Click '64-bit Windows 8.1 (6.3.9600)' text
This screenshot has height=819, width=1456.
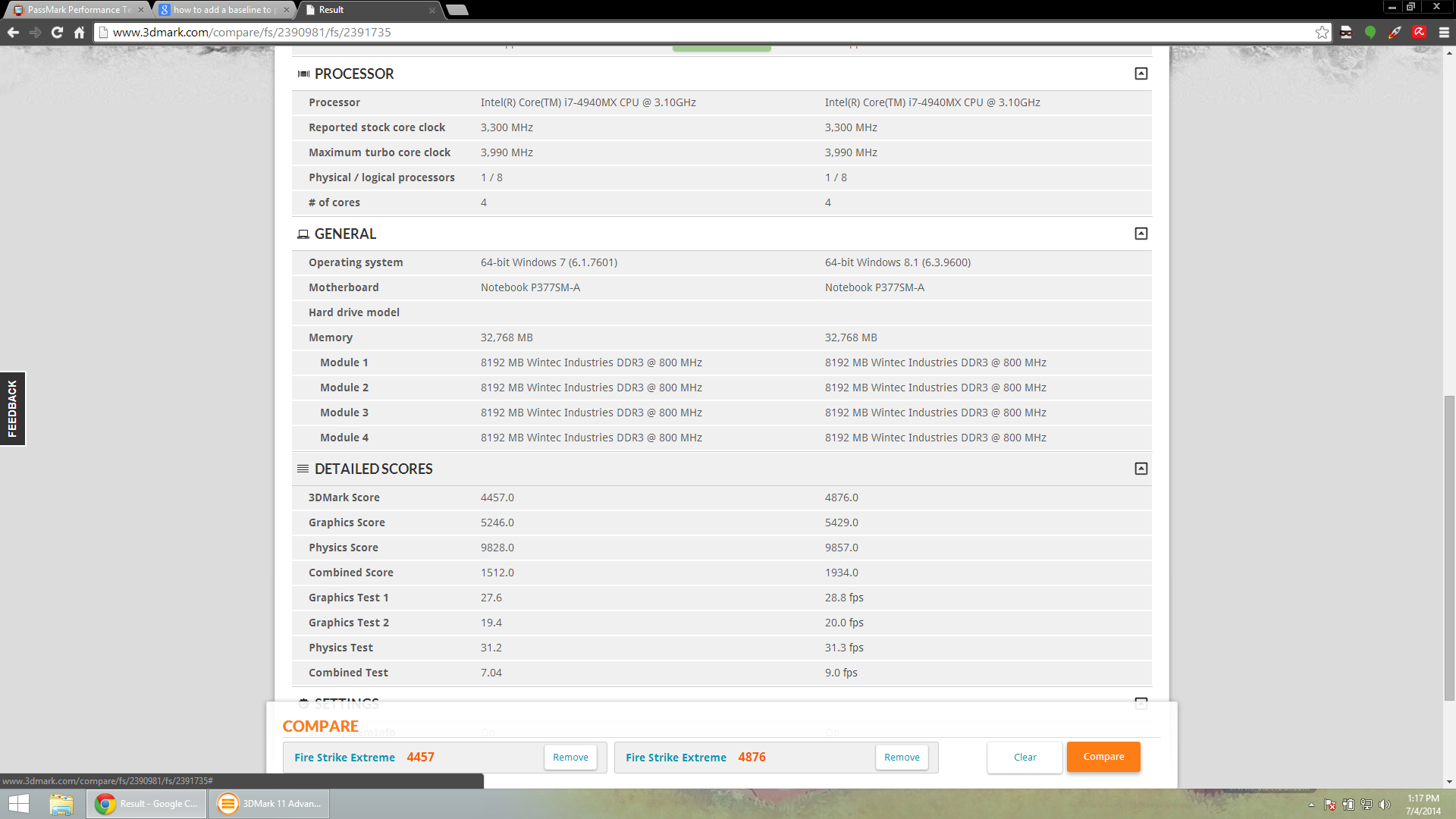click(898, 262)
